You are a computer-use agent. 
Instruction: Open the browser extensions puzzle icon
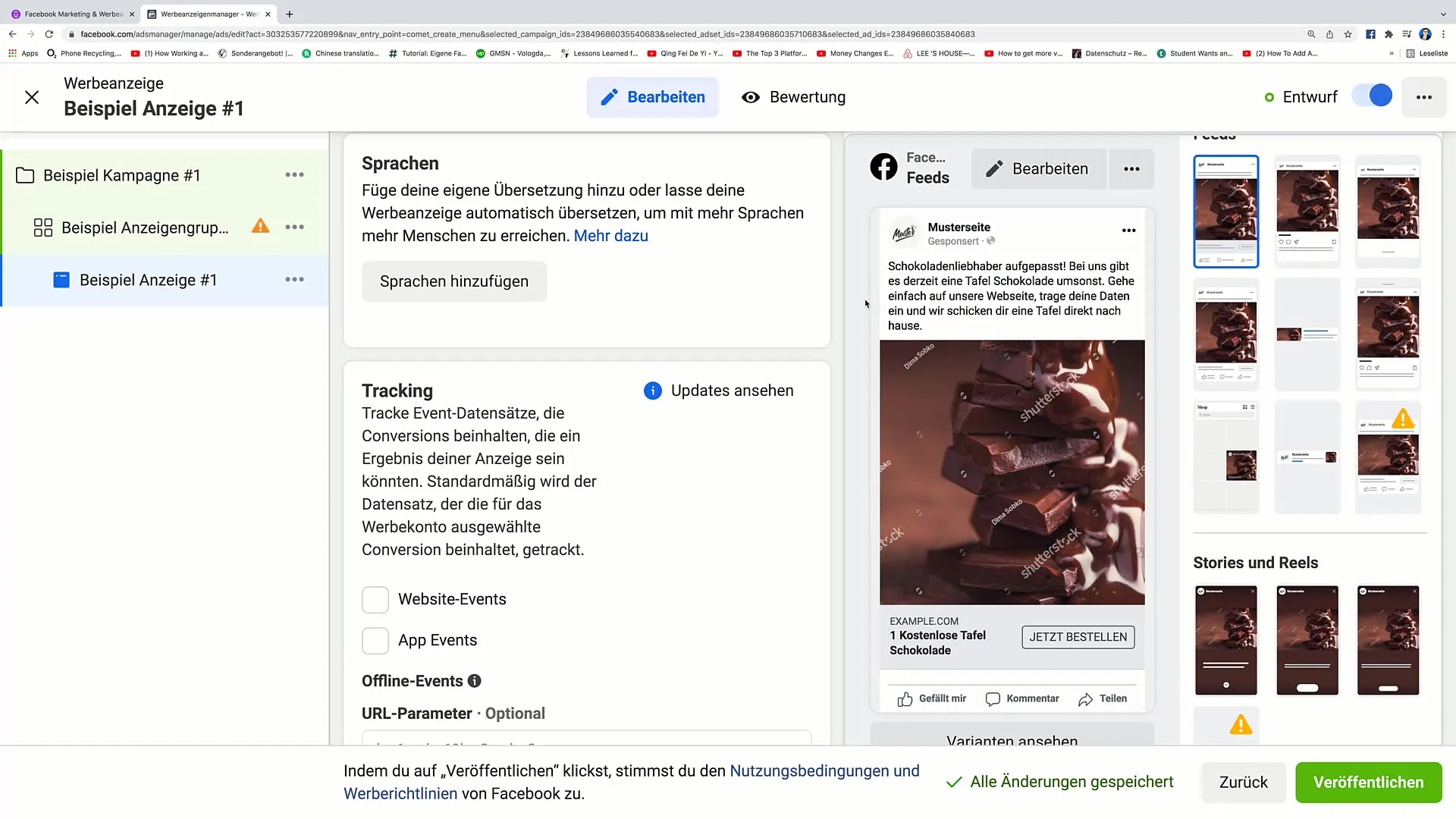(1389, 34)
